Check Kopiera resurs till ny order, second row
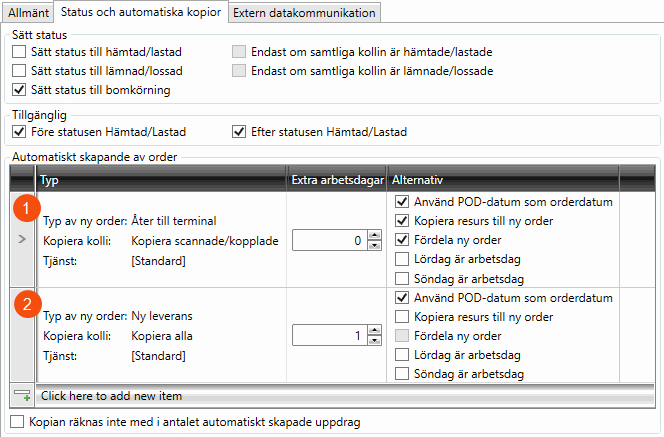 pos(401,316)
